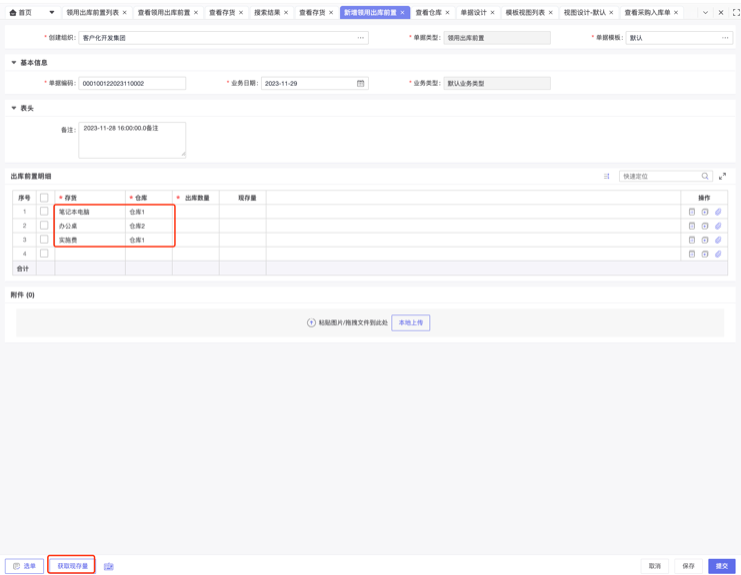
Task: Click the delete icon in row 1
Action: [691, 212]
